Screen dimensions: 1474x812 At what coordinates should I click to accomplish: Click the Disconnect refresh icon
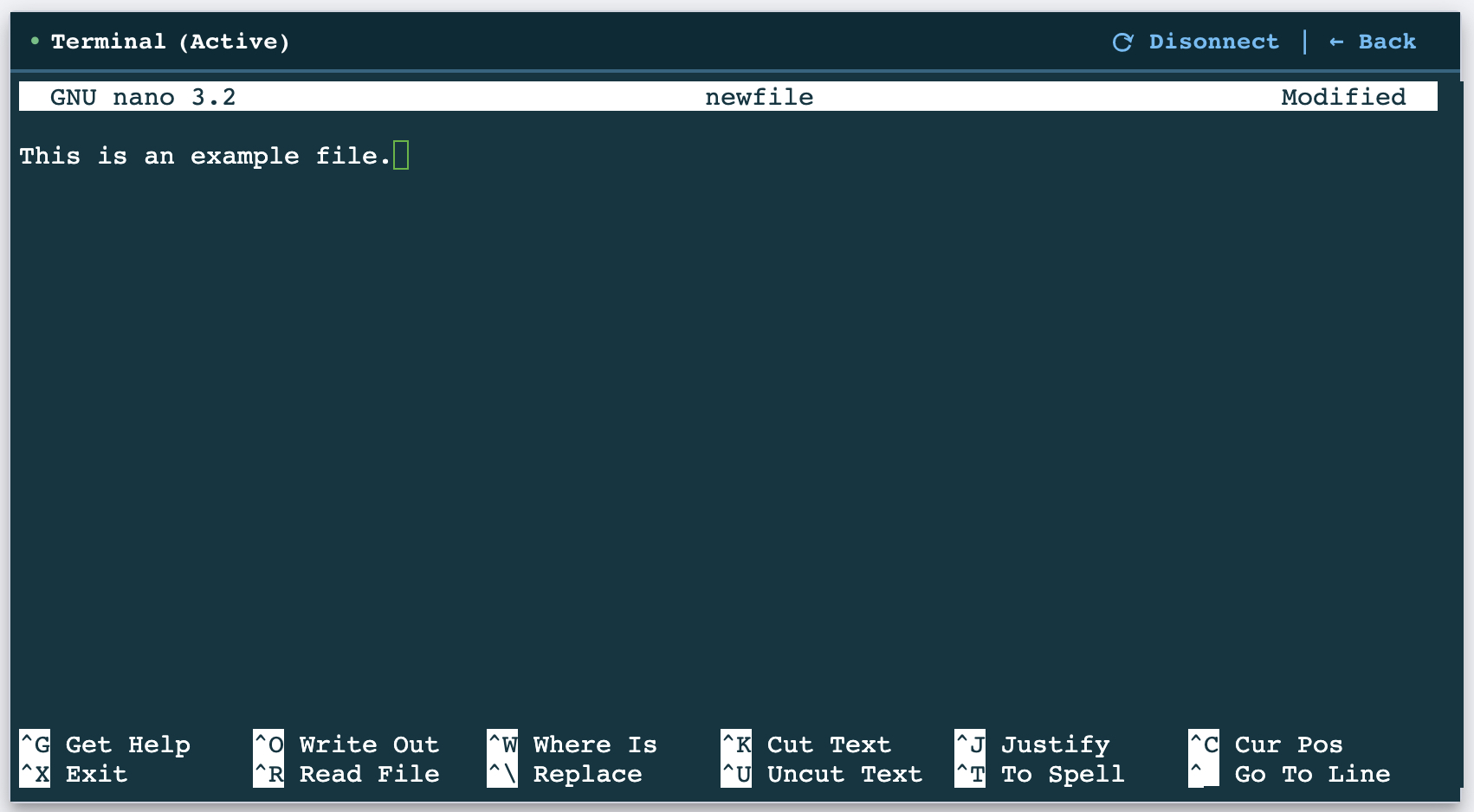1122,41
